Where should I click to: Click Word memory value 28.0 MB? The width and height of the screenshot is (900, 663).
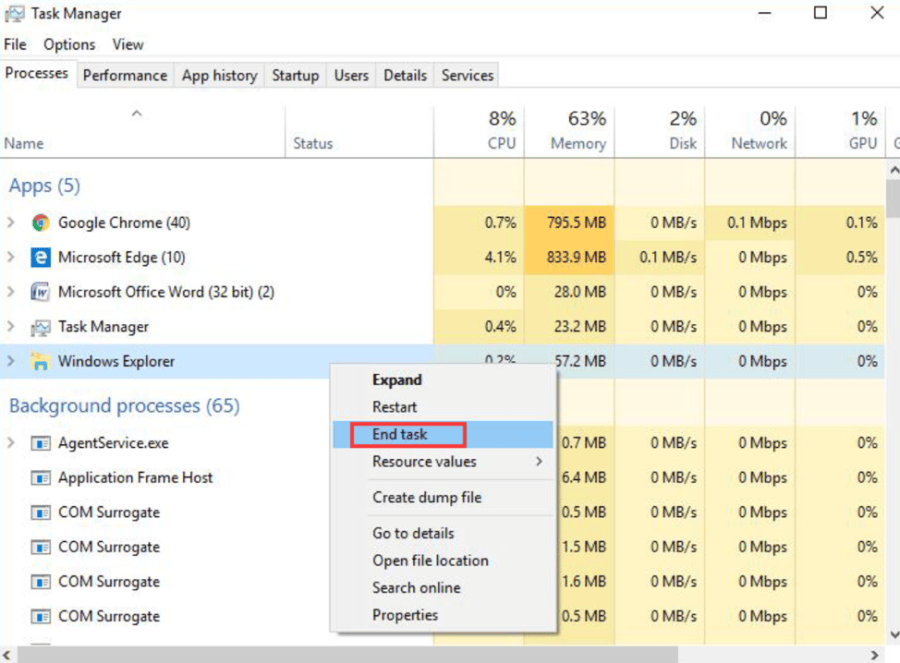click(580, 292)
